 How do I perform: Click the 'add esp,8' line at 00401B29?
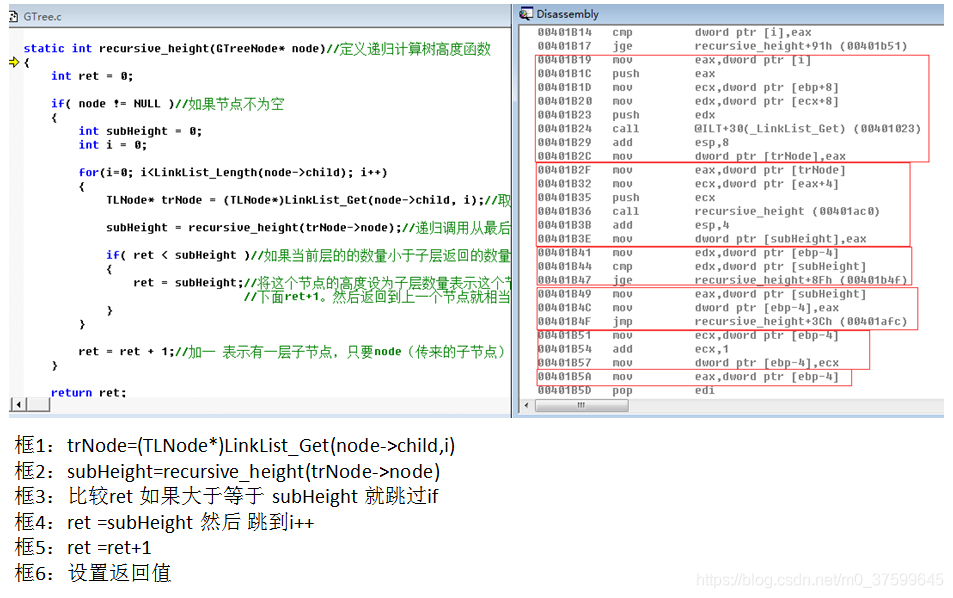[633, 143]
